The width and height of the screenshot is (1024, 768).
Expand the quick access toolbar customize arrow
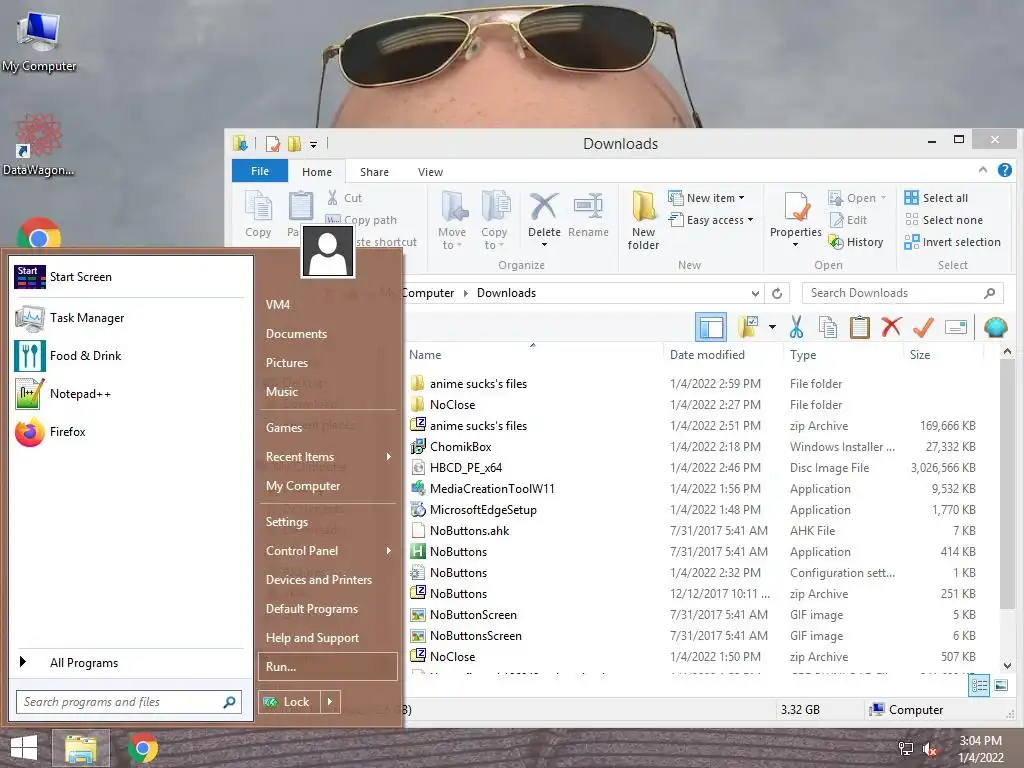[313, 144]
